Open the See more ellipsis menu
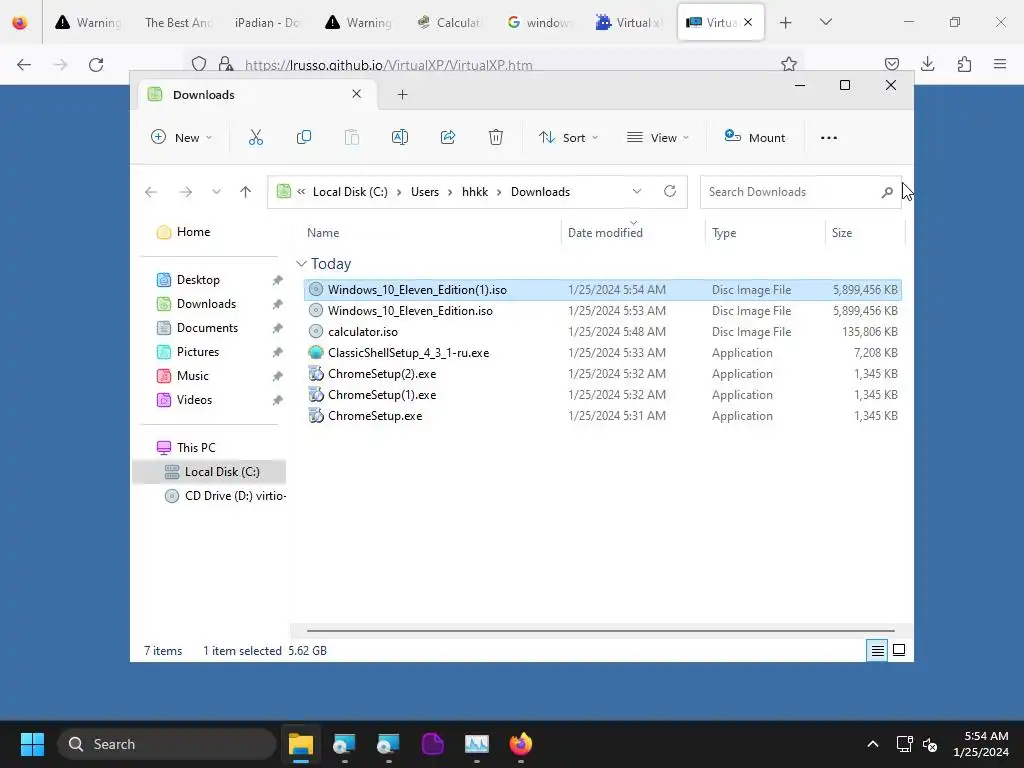The width and height of the screenshot is (1024, 768). pos(829,138)
